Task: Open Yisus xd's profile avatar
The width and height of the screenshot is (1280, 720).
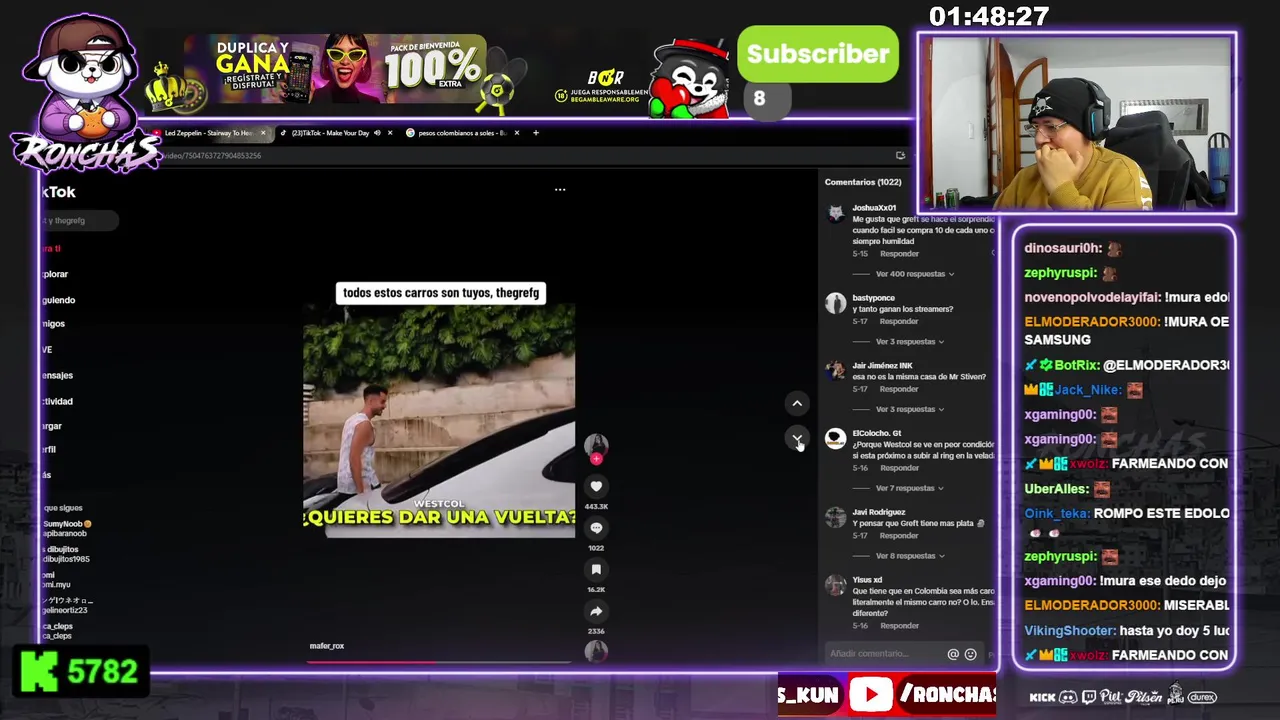Action: point(835,585)
